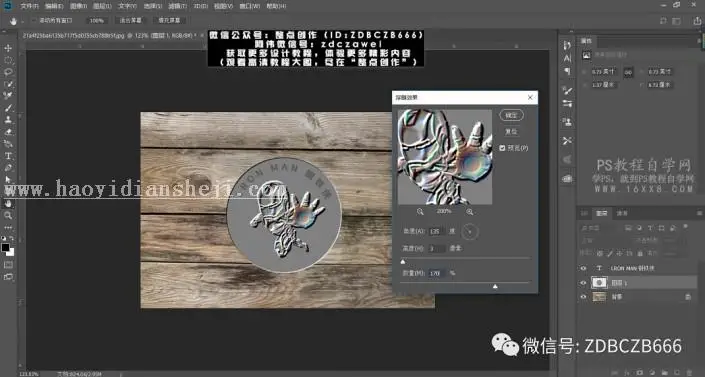
Task: Open the Edit Toolbar three-dots button
Action: coord(8,227)
